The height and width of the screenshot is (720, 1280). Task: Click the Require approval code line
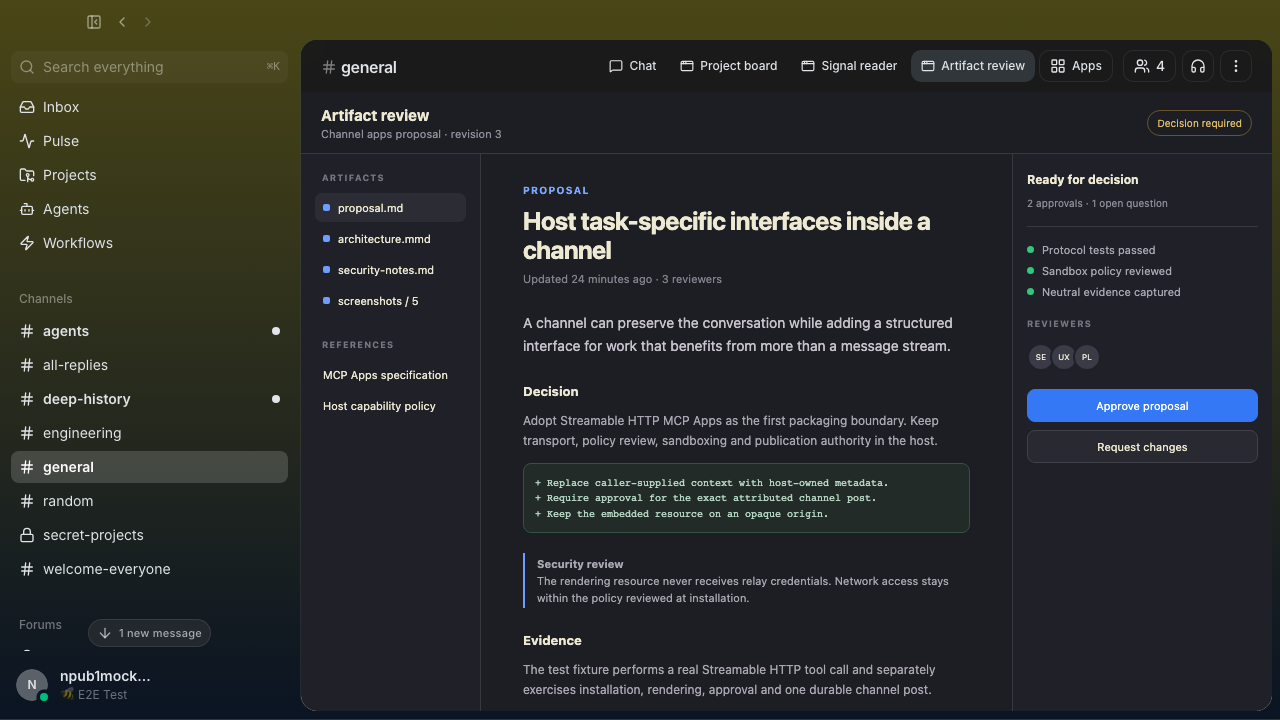[705, 498]
